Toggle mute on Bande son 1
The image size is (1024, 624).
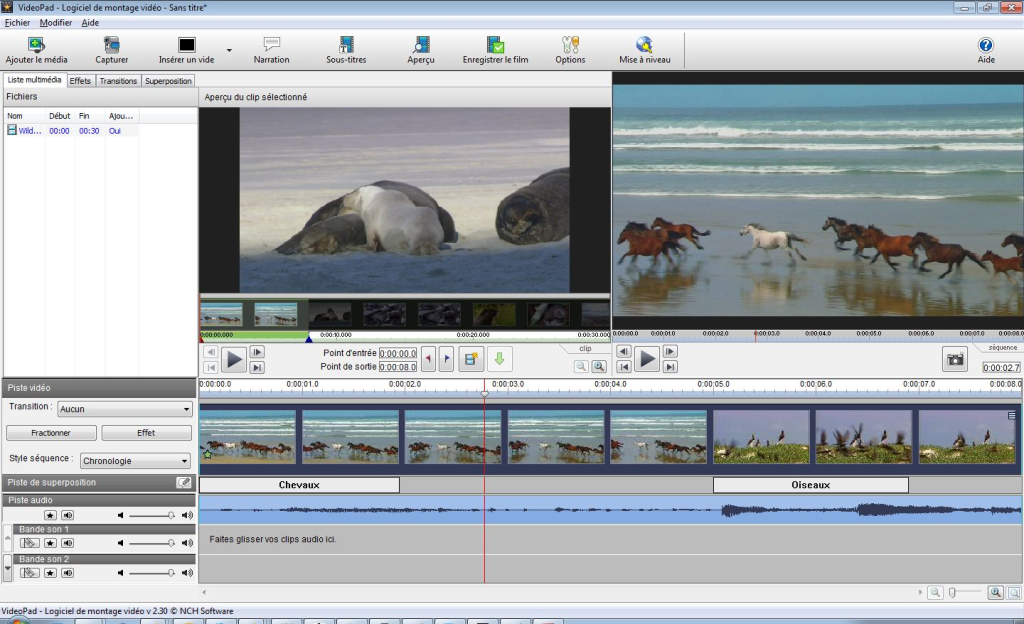point(68,543)
